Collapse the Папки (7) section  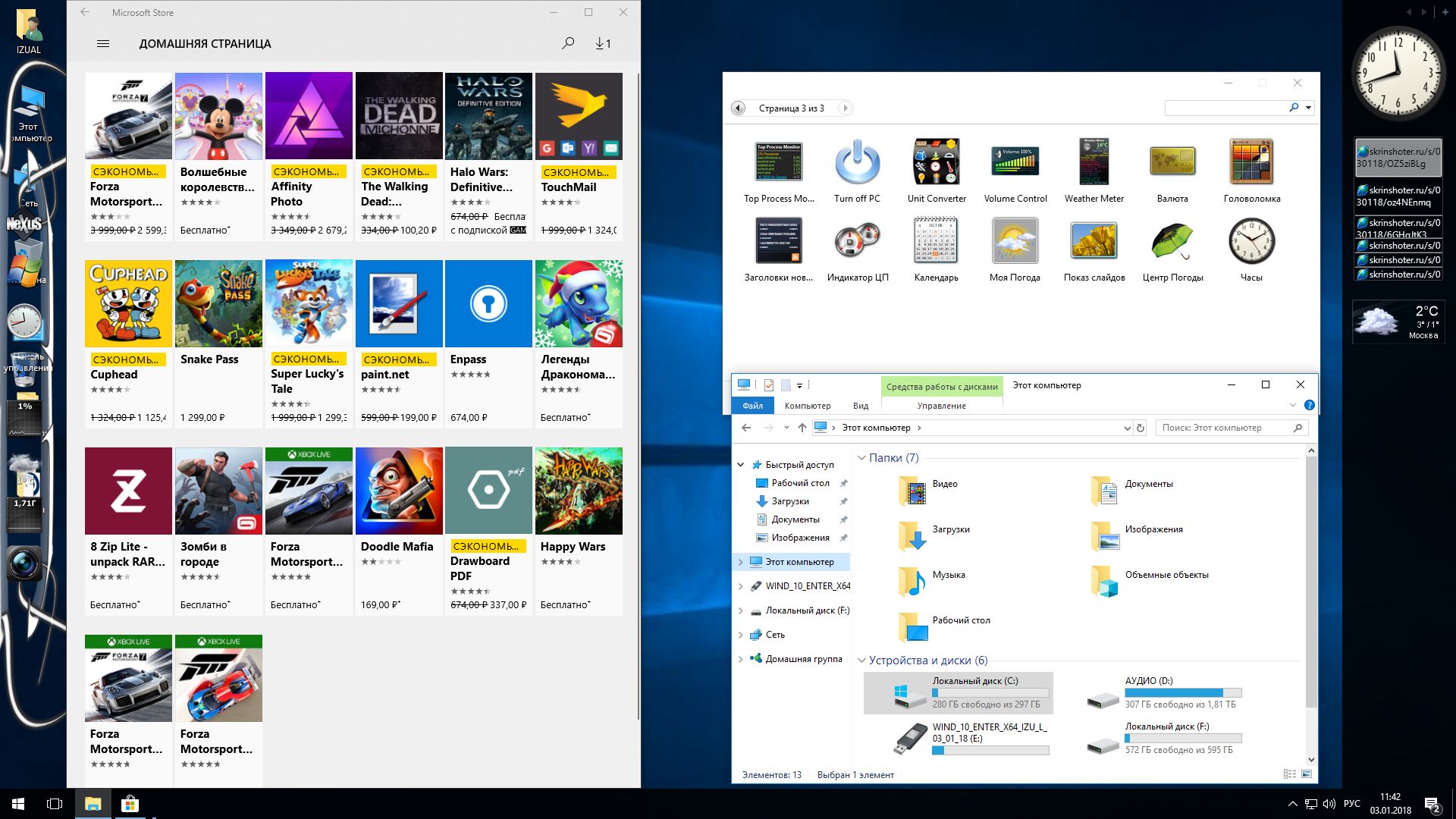[x=861, y=458]
